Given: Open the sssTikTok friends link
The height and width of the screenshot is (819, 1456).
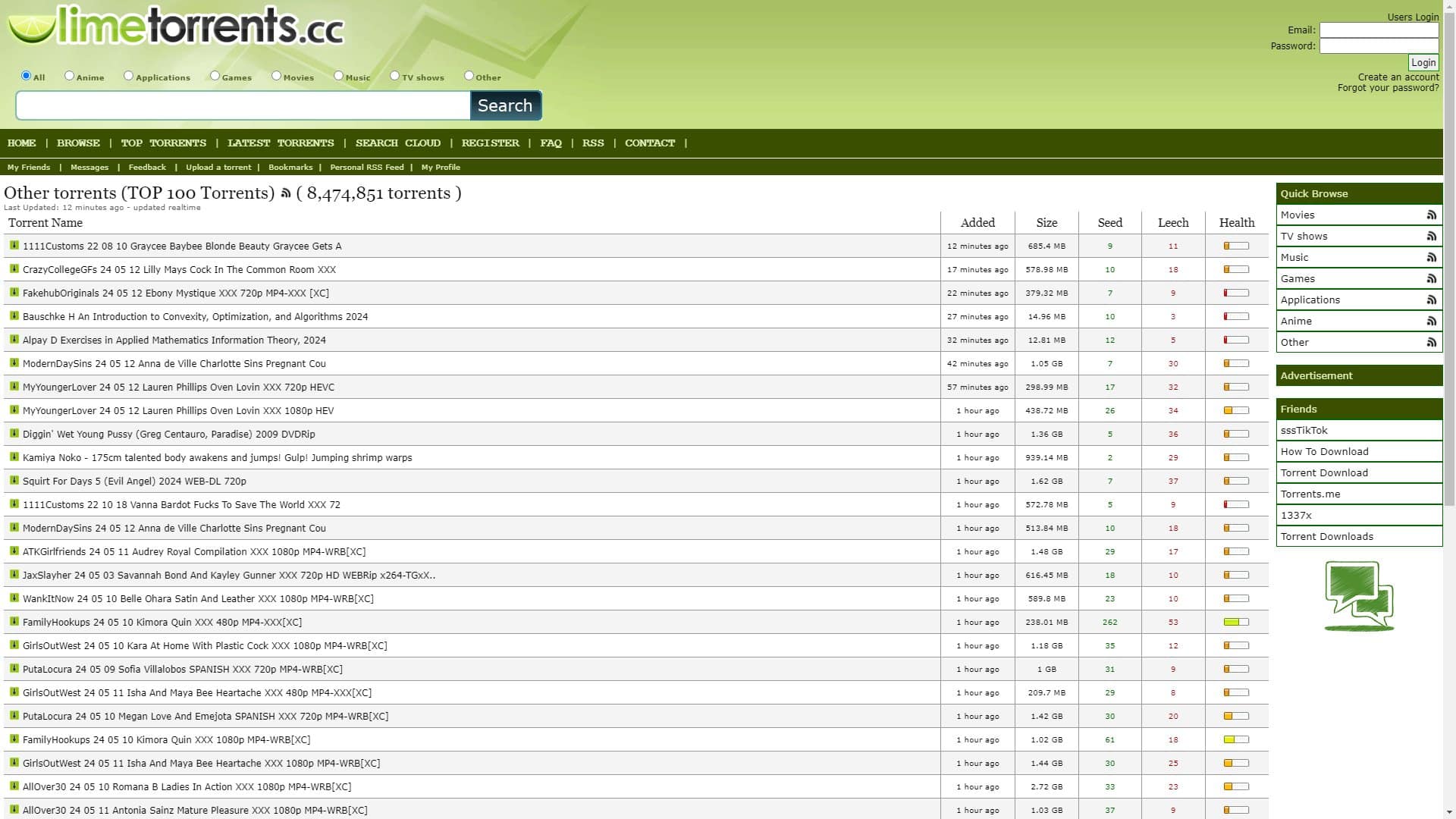Looking at the screenshot, I should 1304,431.
